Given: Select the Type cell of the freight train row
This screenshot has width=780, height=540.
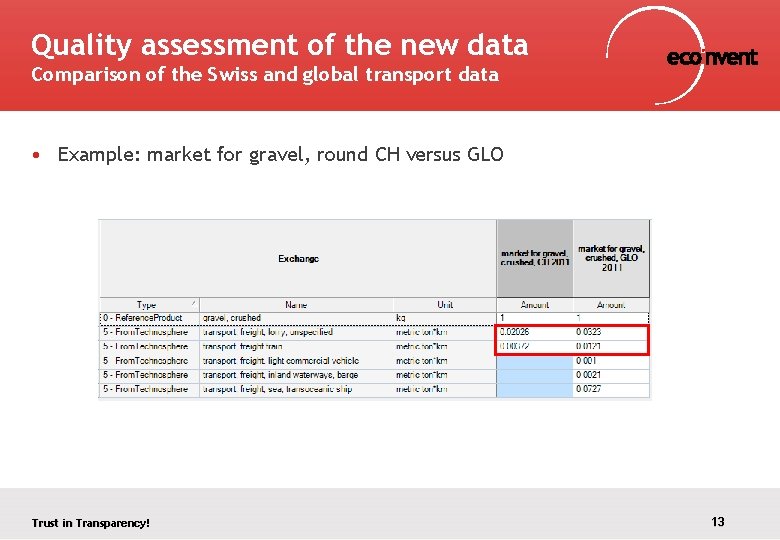Looking at the screenshot, I should 149,347.
